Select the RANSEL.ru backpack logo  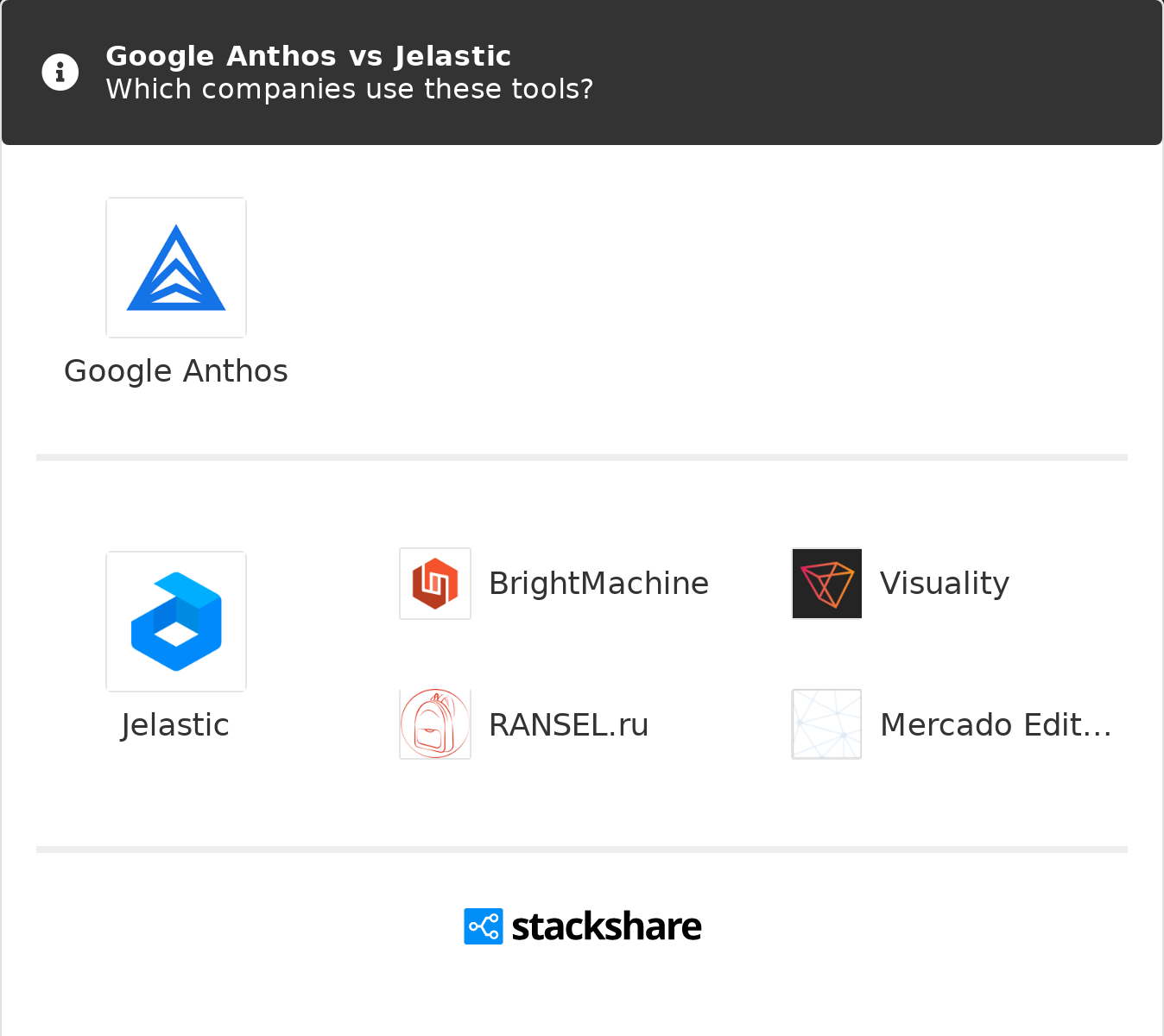tap(435, 724)
